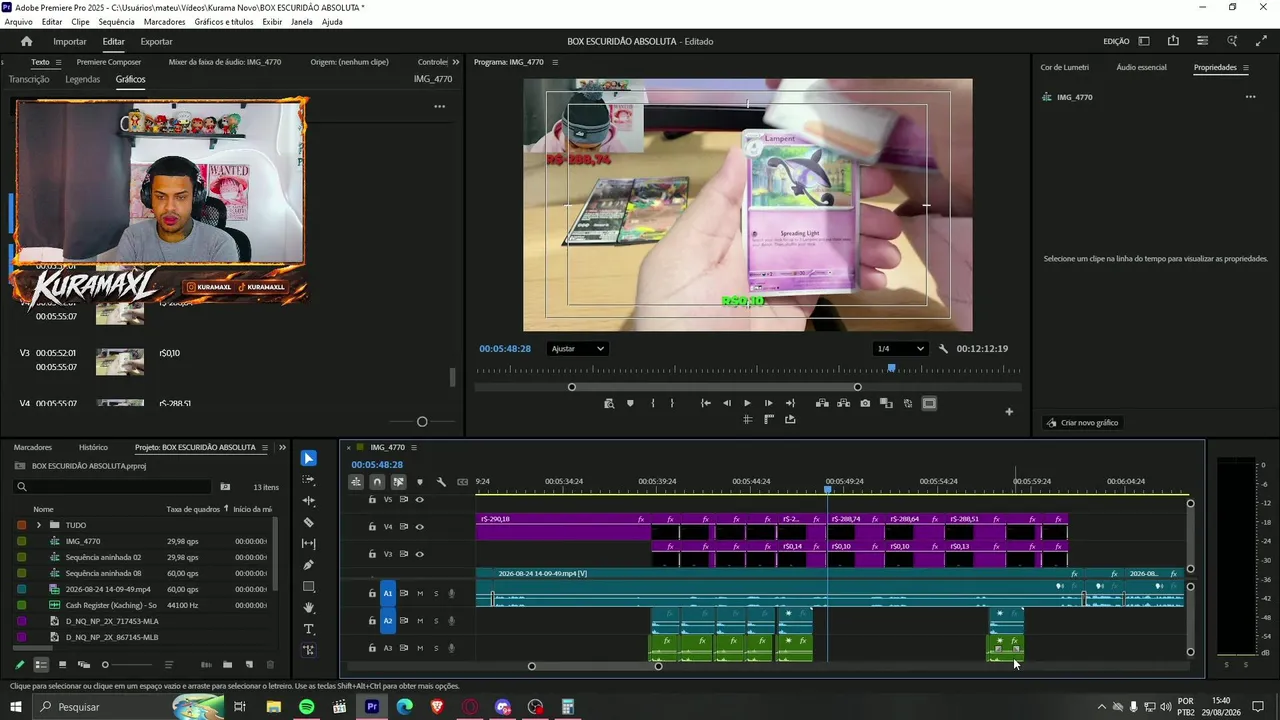Click the Extract button in Program monitor
Screen dimensions: 1280x720
pyautogui.click(x=843, y=404)
